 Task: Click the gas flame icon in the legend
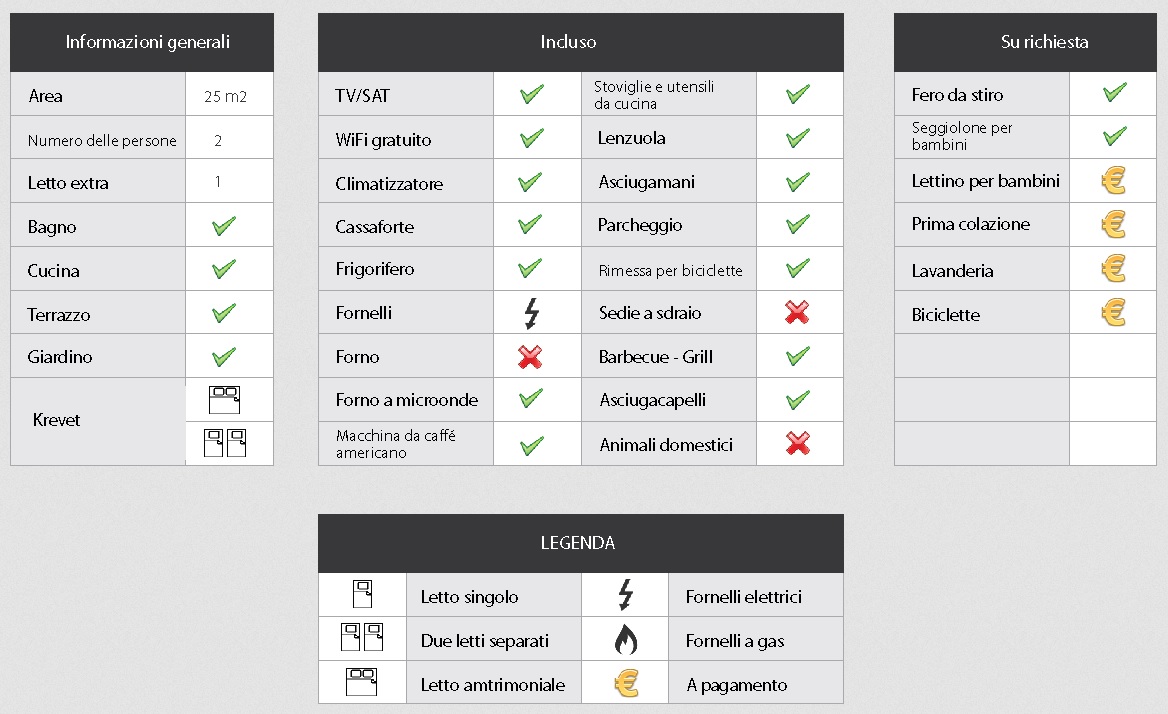click(626, 639)
